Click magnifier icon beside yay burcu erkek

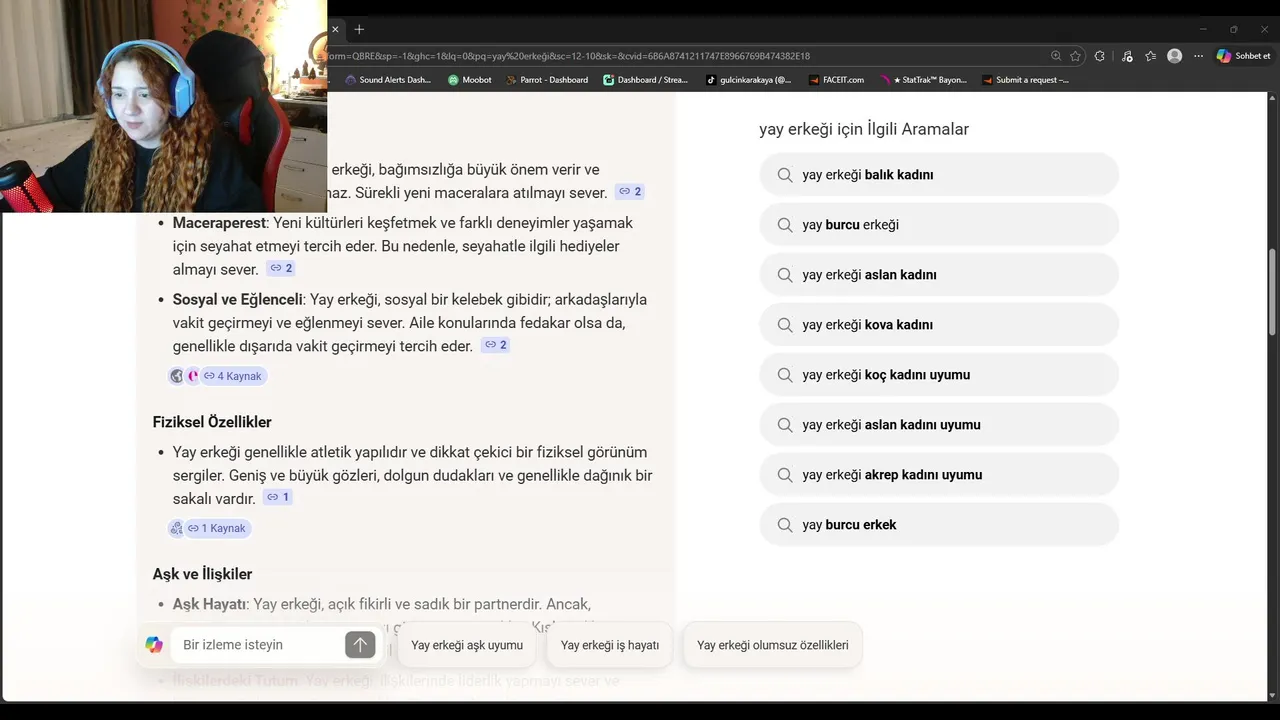pyautogui.click(x=785, y=525)
